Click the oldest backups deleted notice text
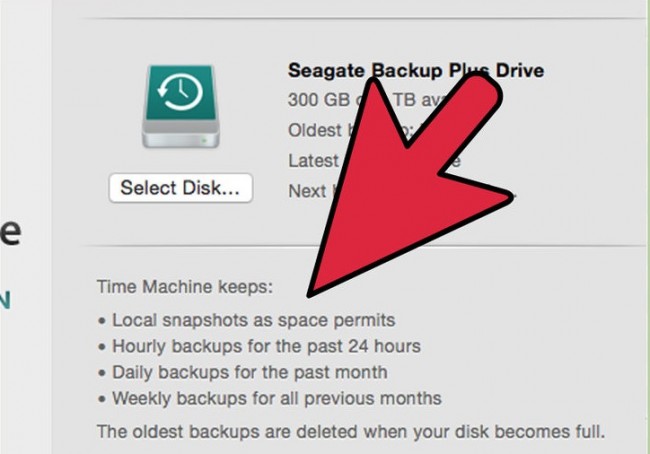 [x=351, y=432]
